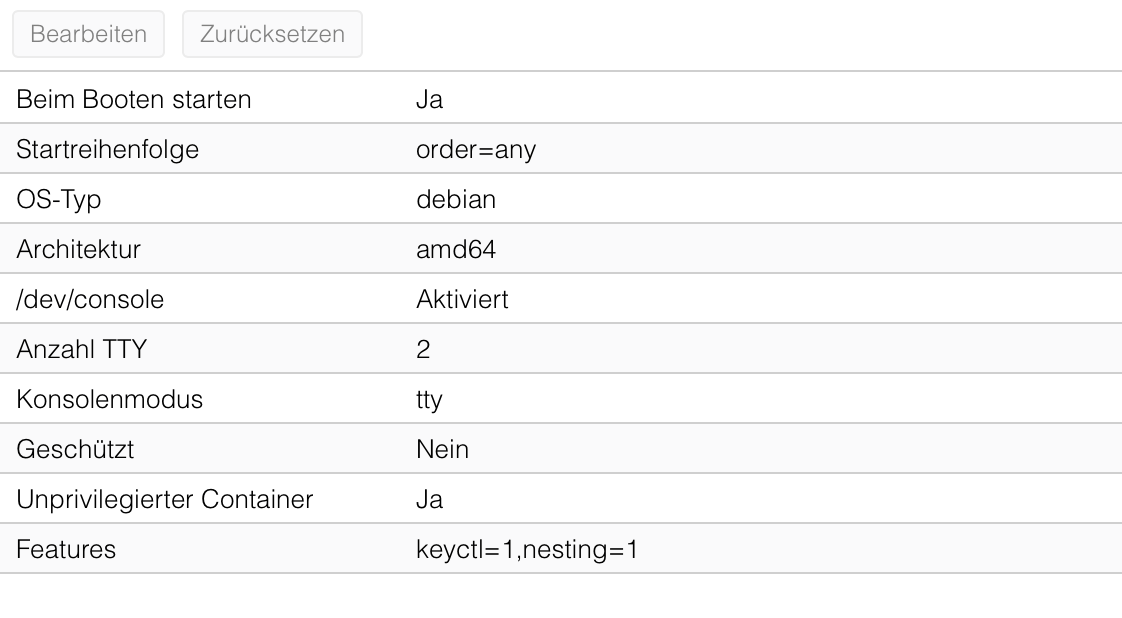Select the Geschützt row
Screen dimensions: 1122x618
tap(561, 448)
